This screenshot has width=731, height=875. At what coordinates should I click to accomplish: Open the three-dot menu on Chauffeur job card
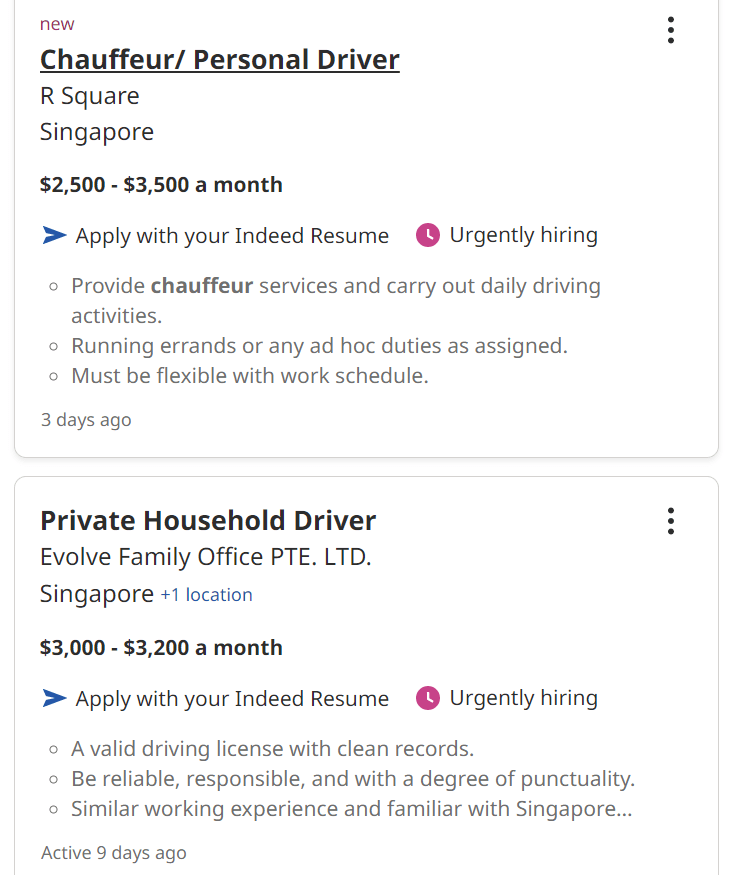point(670,30)
